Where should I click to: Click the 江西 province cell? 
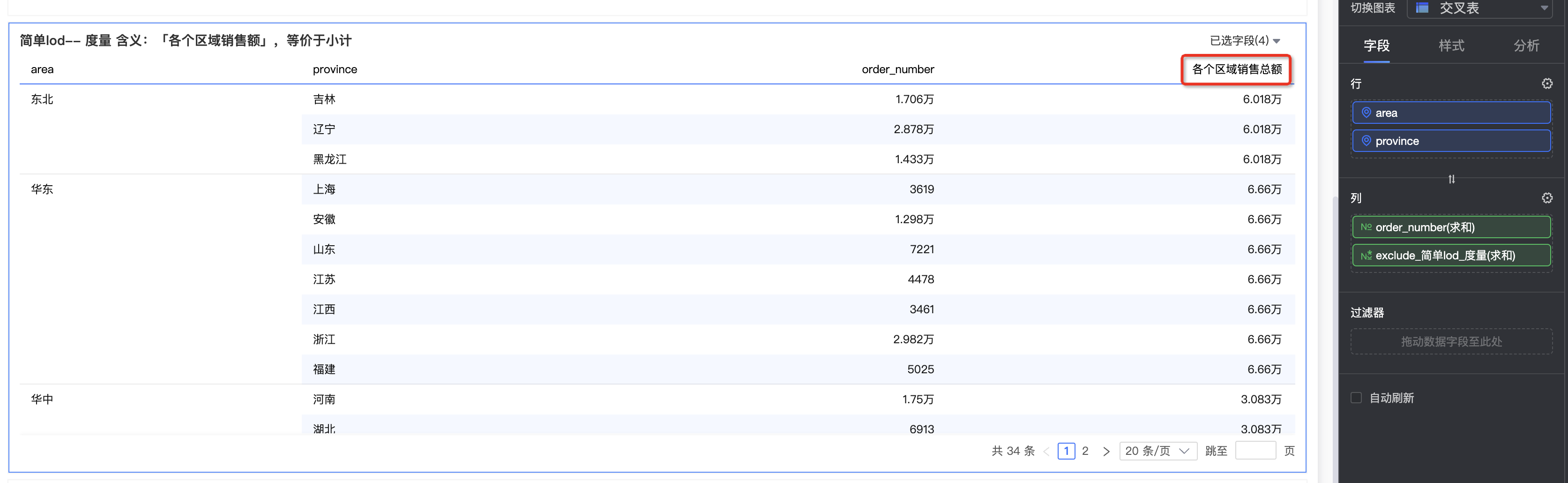click(x=324, y=309)
